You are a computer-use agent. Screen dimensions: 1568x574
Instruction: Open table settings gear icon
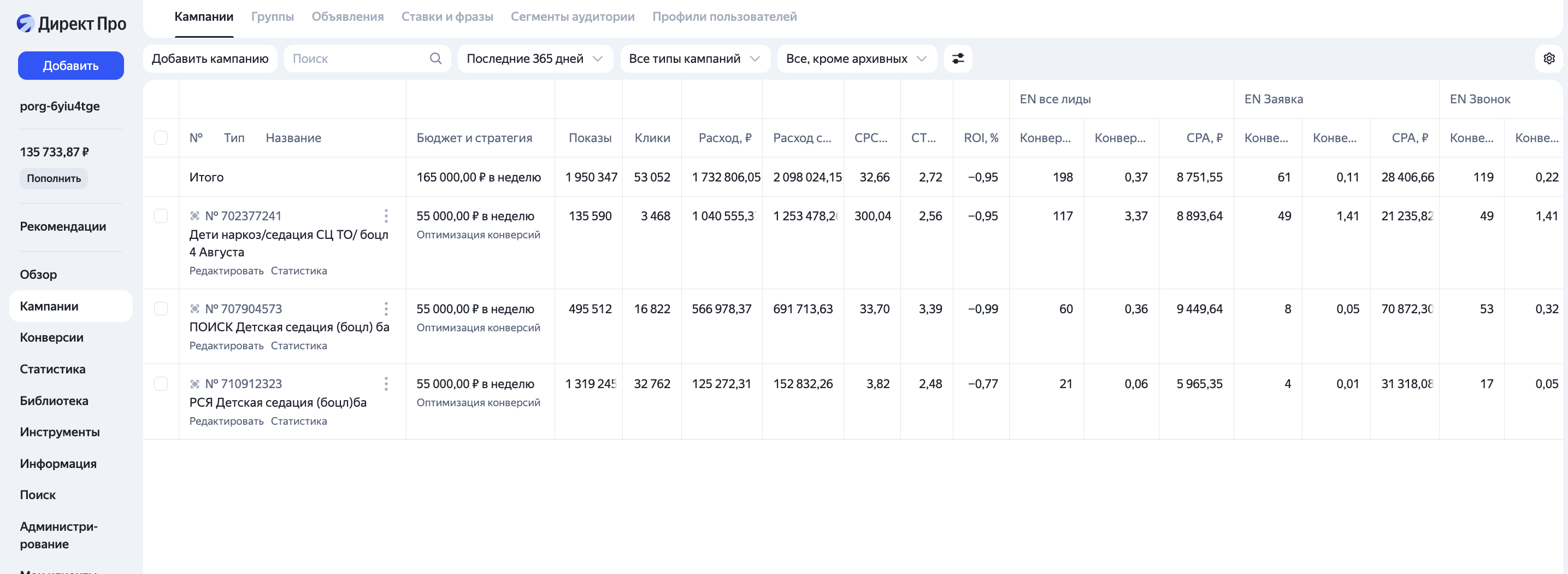coord(1549,58)
